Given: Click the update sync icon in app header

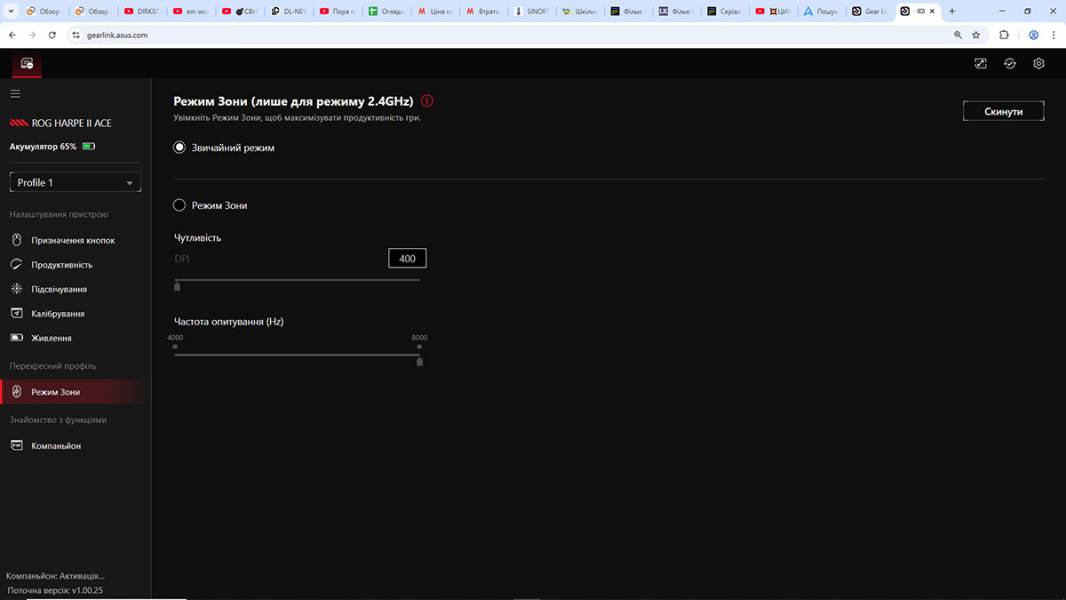Looking at the screenshot, I should coord(1010,63).
